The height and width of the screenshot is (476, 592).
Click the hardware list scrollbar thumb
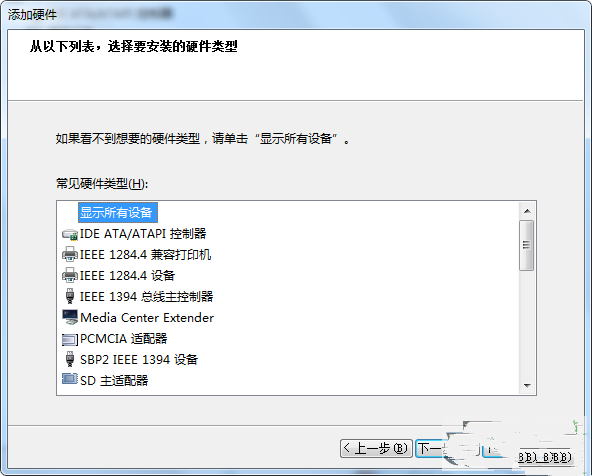527,245
